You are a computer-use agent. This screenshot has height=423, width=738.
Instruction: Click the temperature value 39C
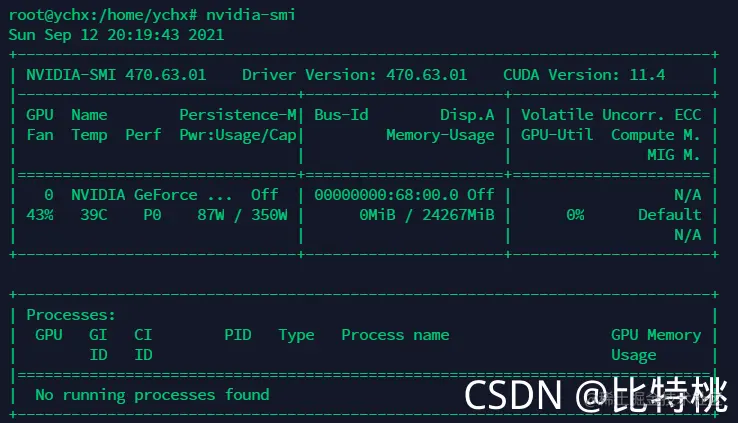pos(94,215)
